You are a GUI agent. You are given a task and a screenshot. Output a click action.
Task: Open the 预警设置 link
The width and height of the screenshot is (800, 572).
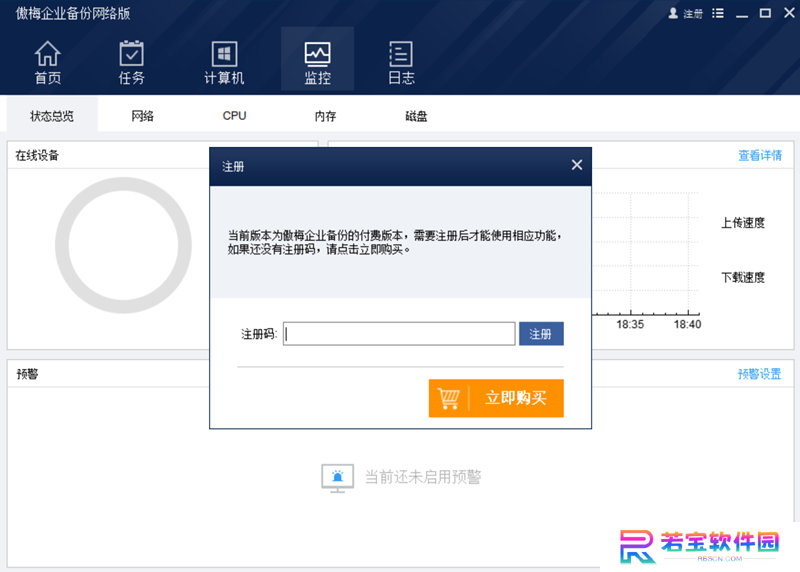point(759,374)
